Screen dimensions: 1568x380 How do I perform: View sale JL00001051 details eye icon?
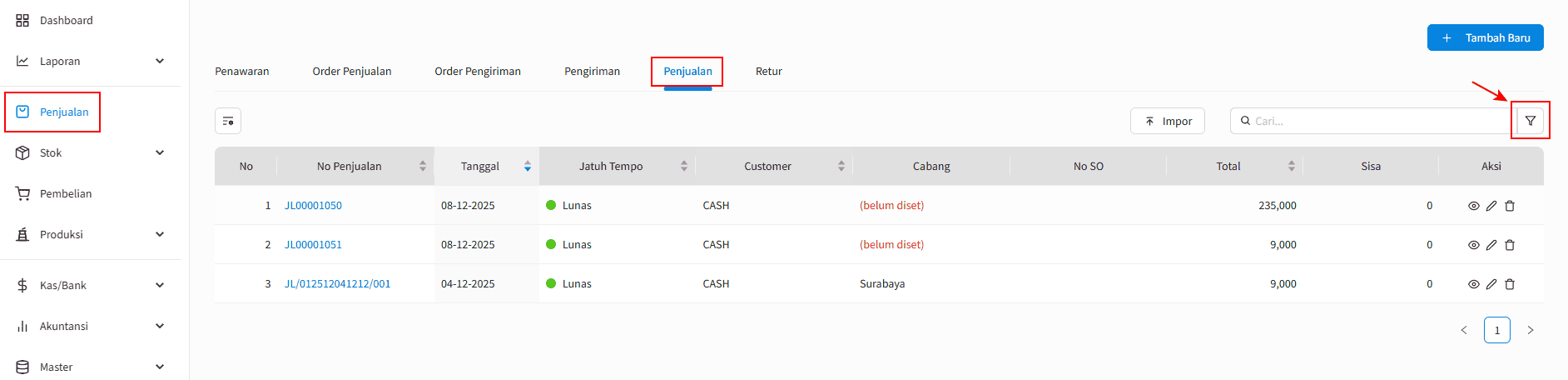1473,245
